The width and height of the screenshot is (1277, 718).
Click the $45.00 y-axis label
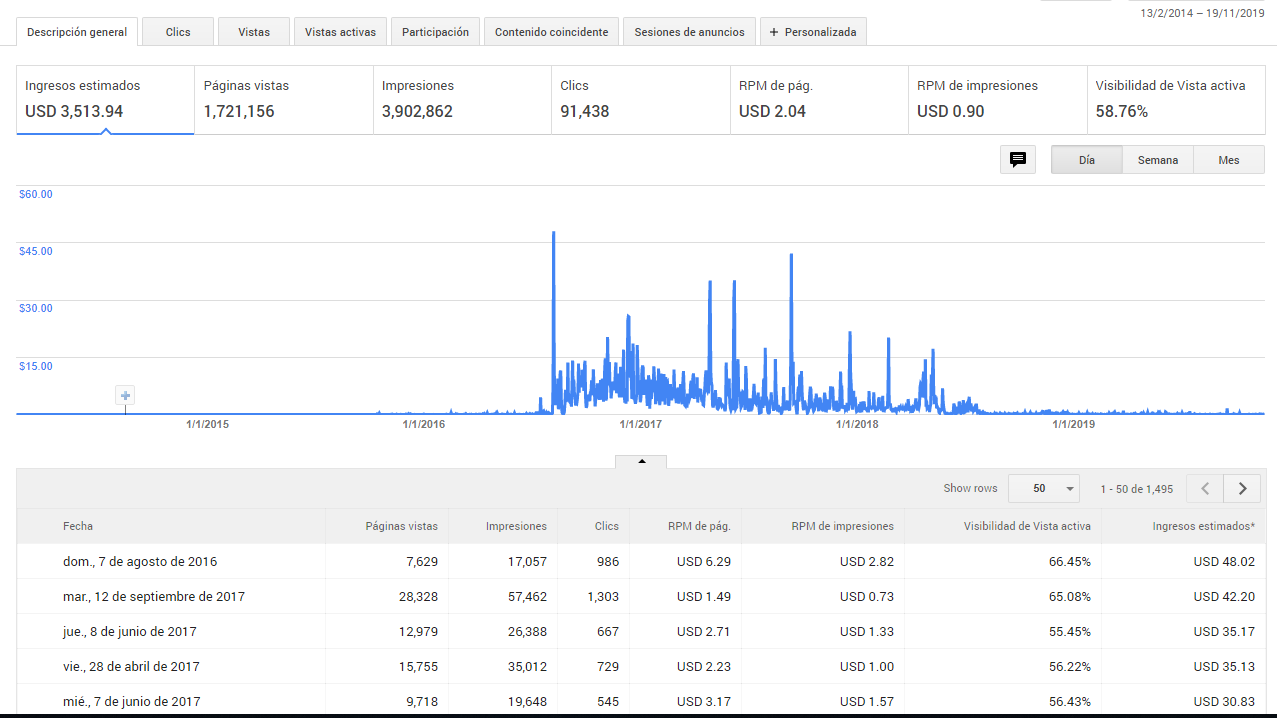point(36,251)
